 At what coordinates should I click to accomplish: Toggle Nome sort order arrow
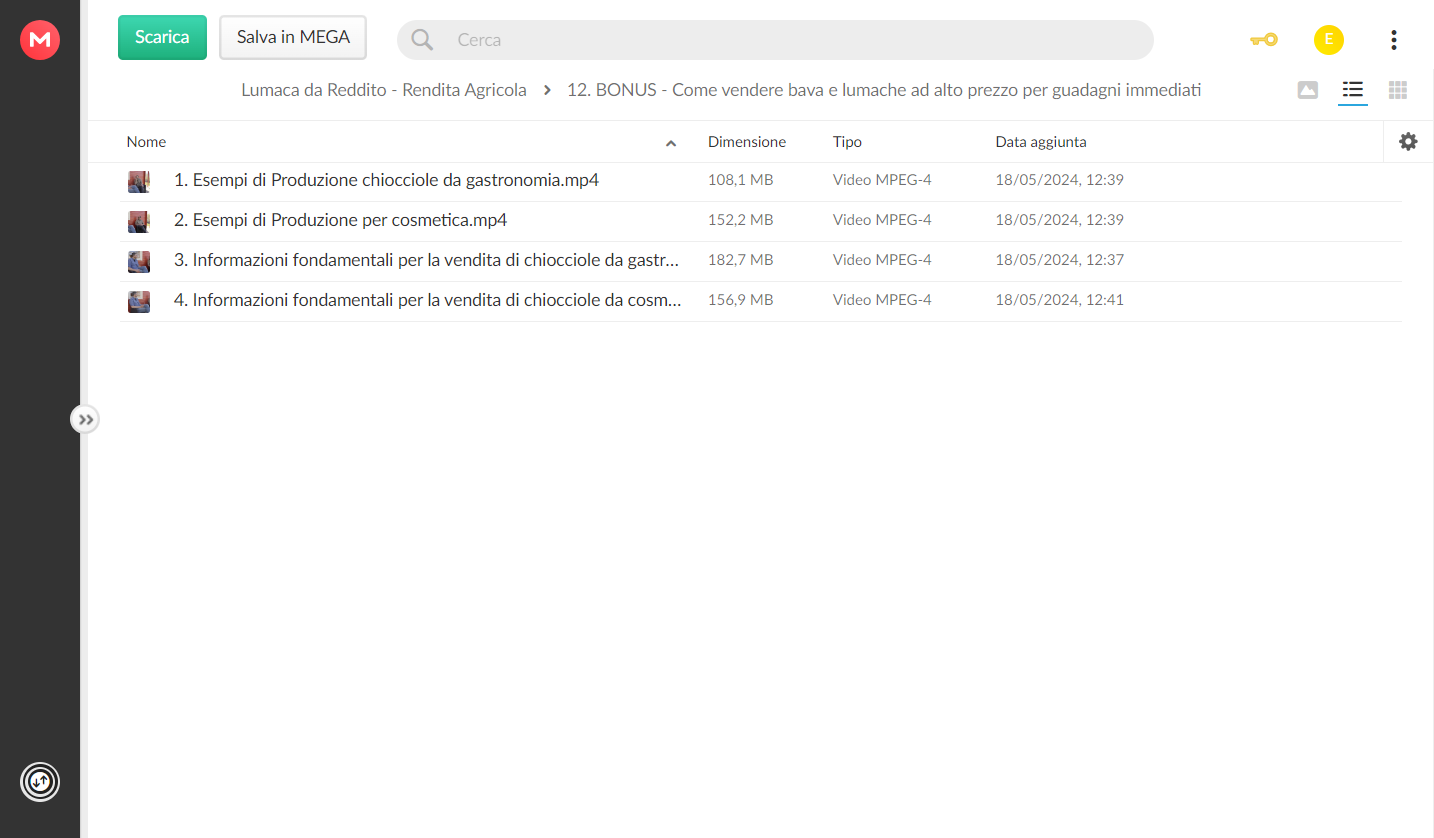click(x=671, y=143)
